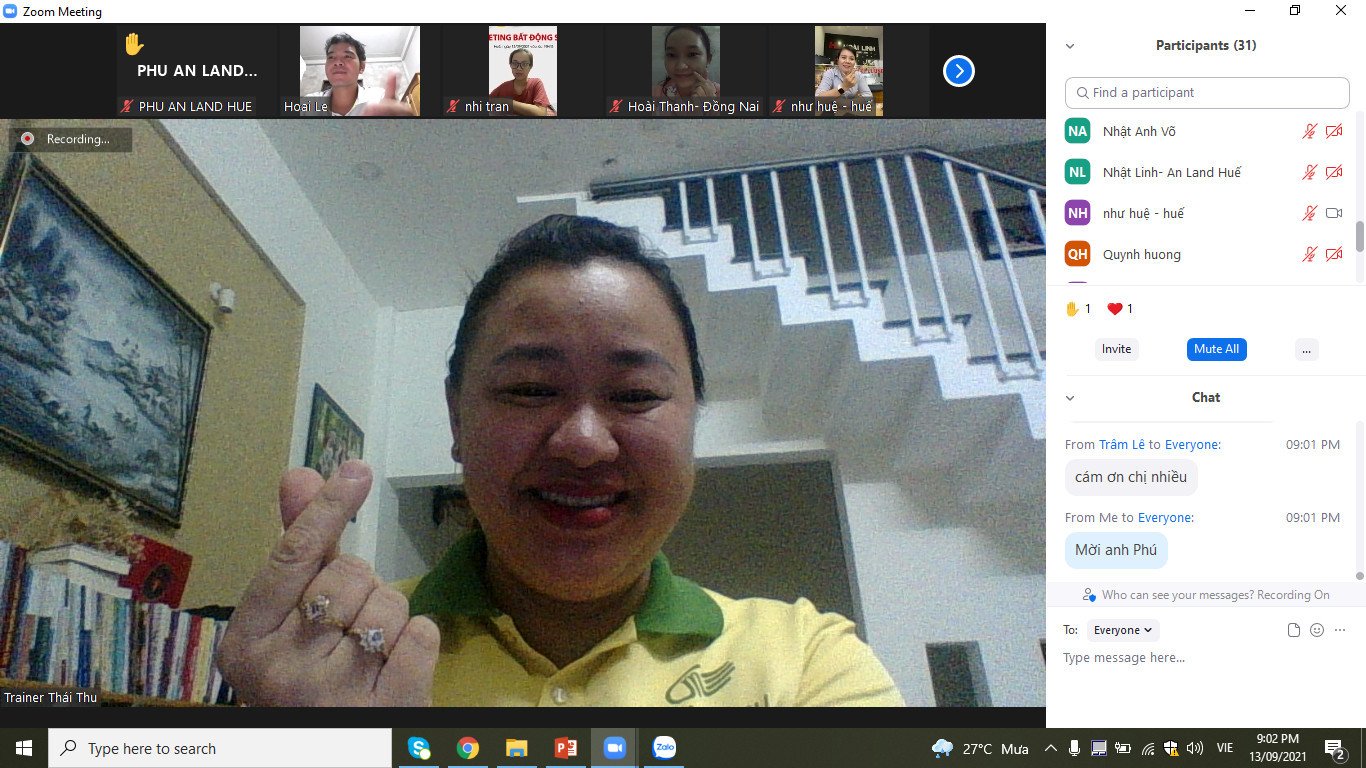Toggle microphone for Nhật Anh Võ
This screenshot has width=1366, height=768.
click(x=1309, y=131)
